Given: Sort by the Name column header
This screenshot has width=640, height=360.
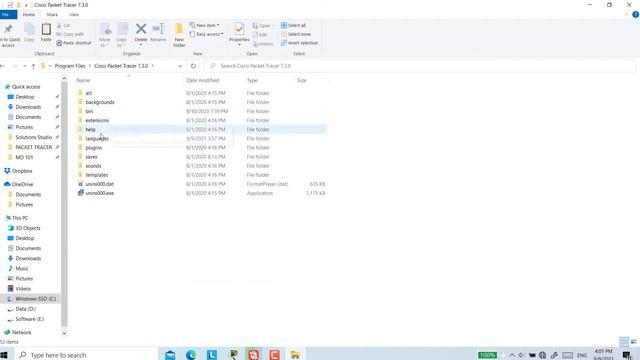Looking at the screenshot, I should click(x=83, y=80).
